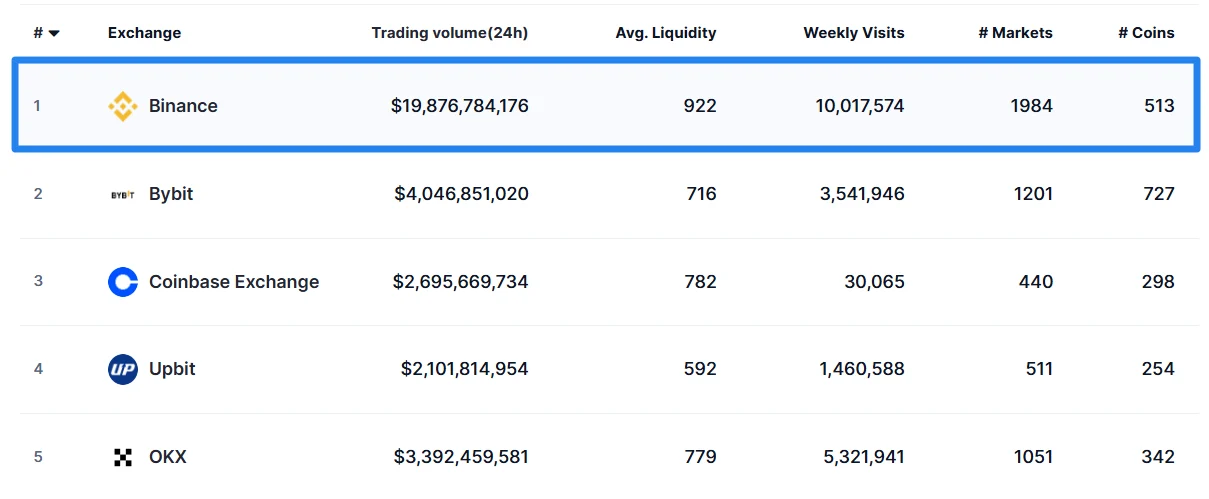Sort by Trading volume(24h) header

[x=450, y=33]
